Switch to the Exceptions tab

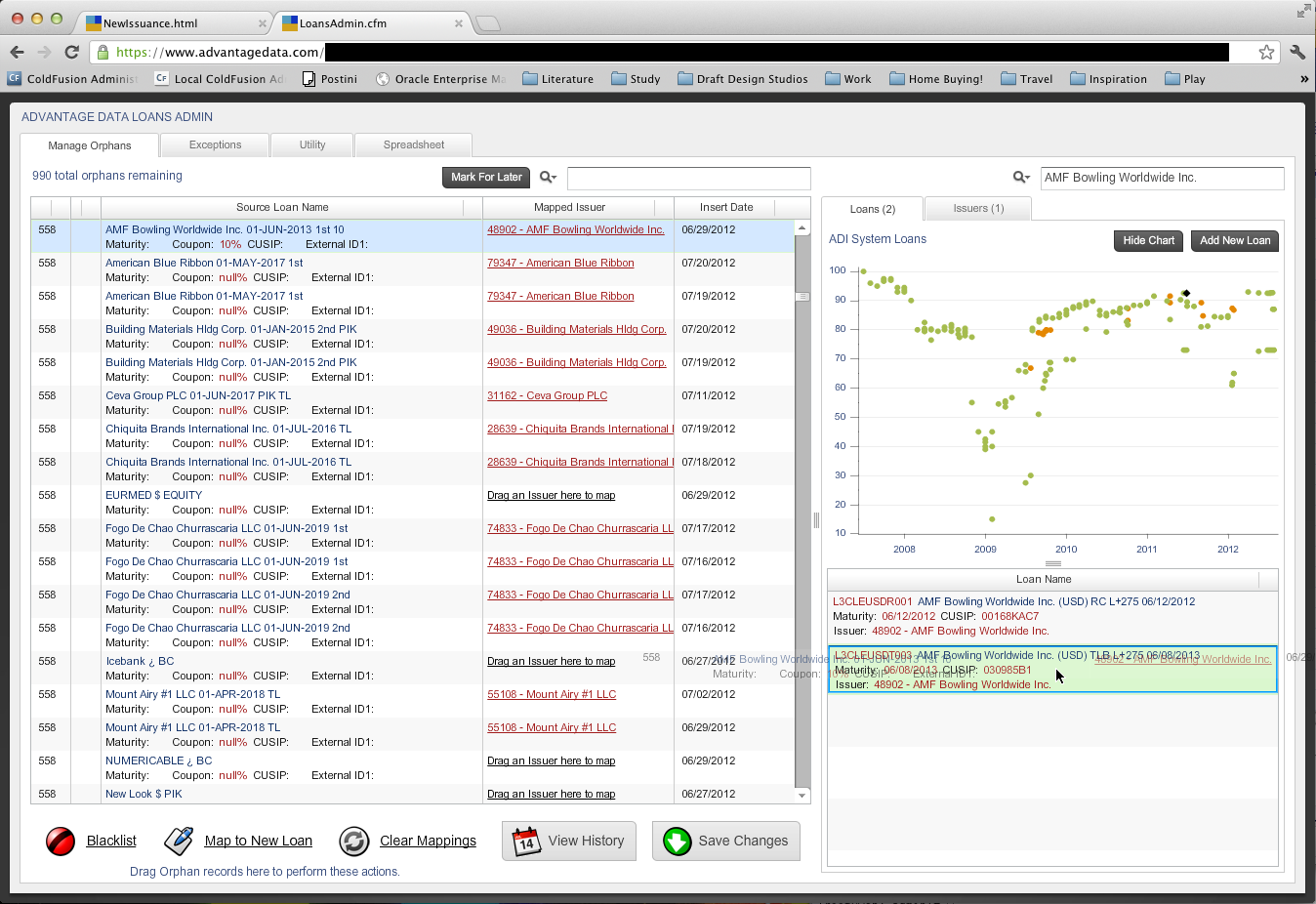click(x=215, y=144)
